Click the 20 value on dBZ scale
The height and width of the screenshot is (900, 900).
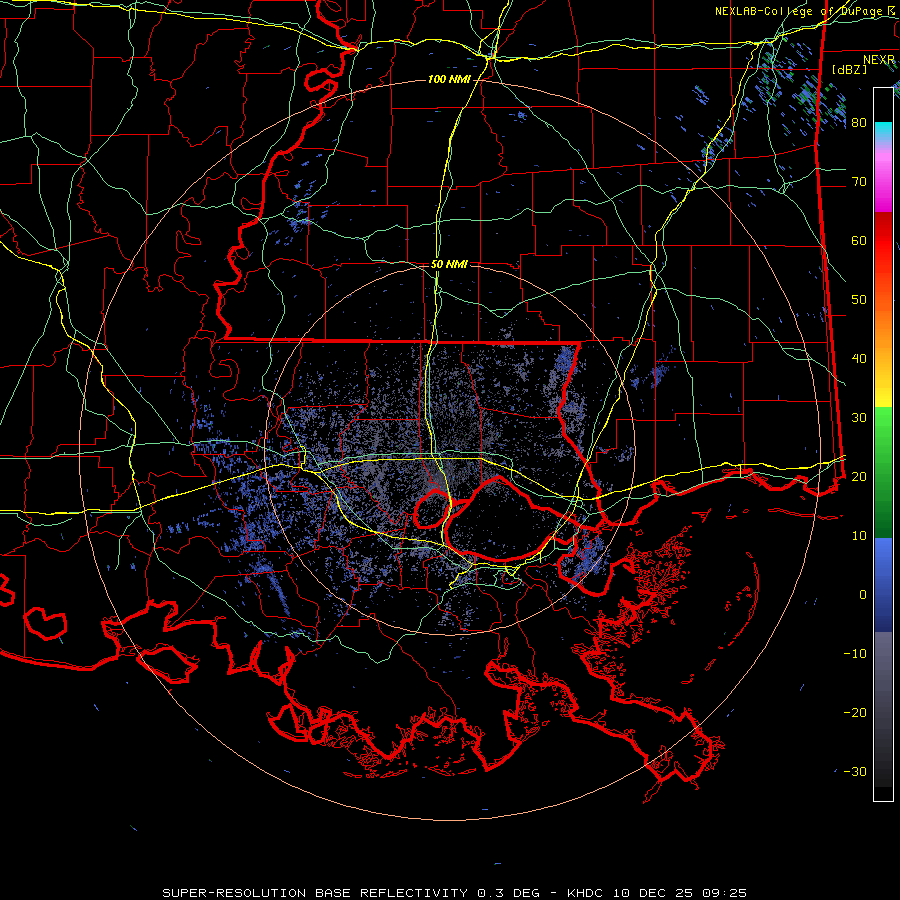click(x=859, y=476)
